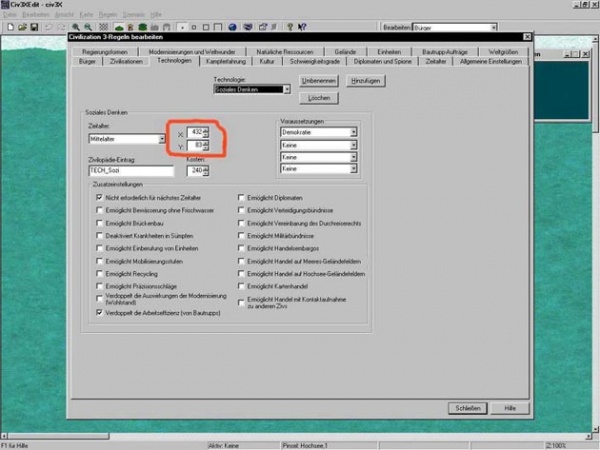This screenshot has width=600, height=450.
Task: Click the Zivilopädie-Eintrag 'TECH_Sozi' field
Action: [x=131, y=171]
